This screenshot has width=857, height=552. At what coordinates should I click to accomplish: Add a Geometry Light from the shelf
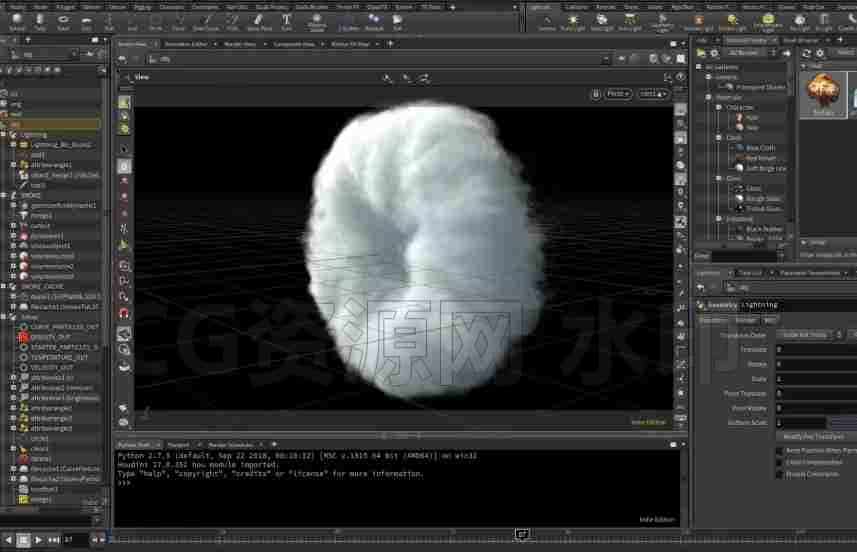pyautogui.click(x=662, y=22)
